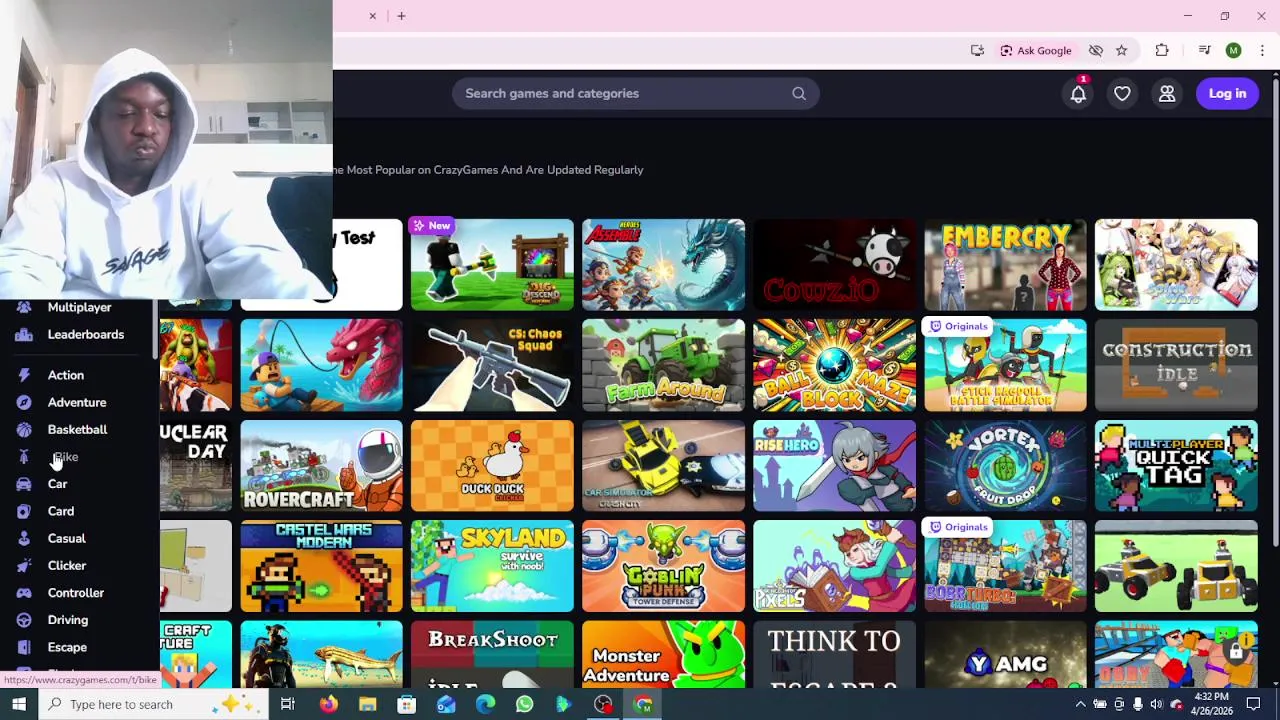Open the Chrome profile avatar M
Image resolution: width=1280 pixels, height=720 pixels.
point(1233,50)
